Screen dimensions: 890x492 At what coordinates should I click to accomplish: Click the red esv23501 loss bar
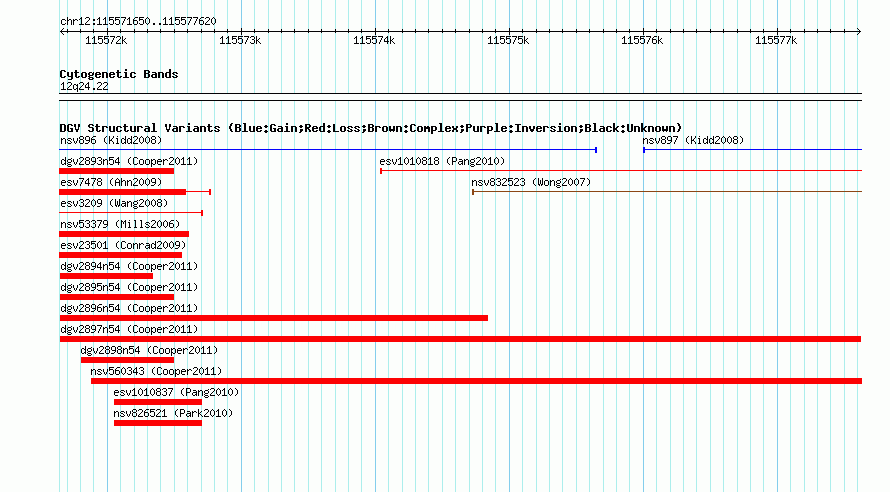click(120, 255)
